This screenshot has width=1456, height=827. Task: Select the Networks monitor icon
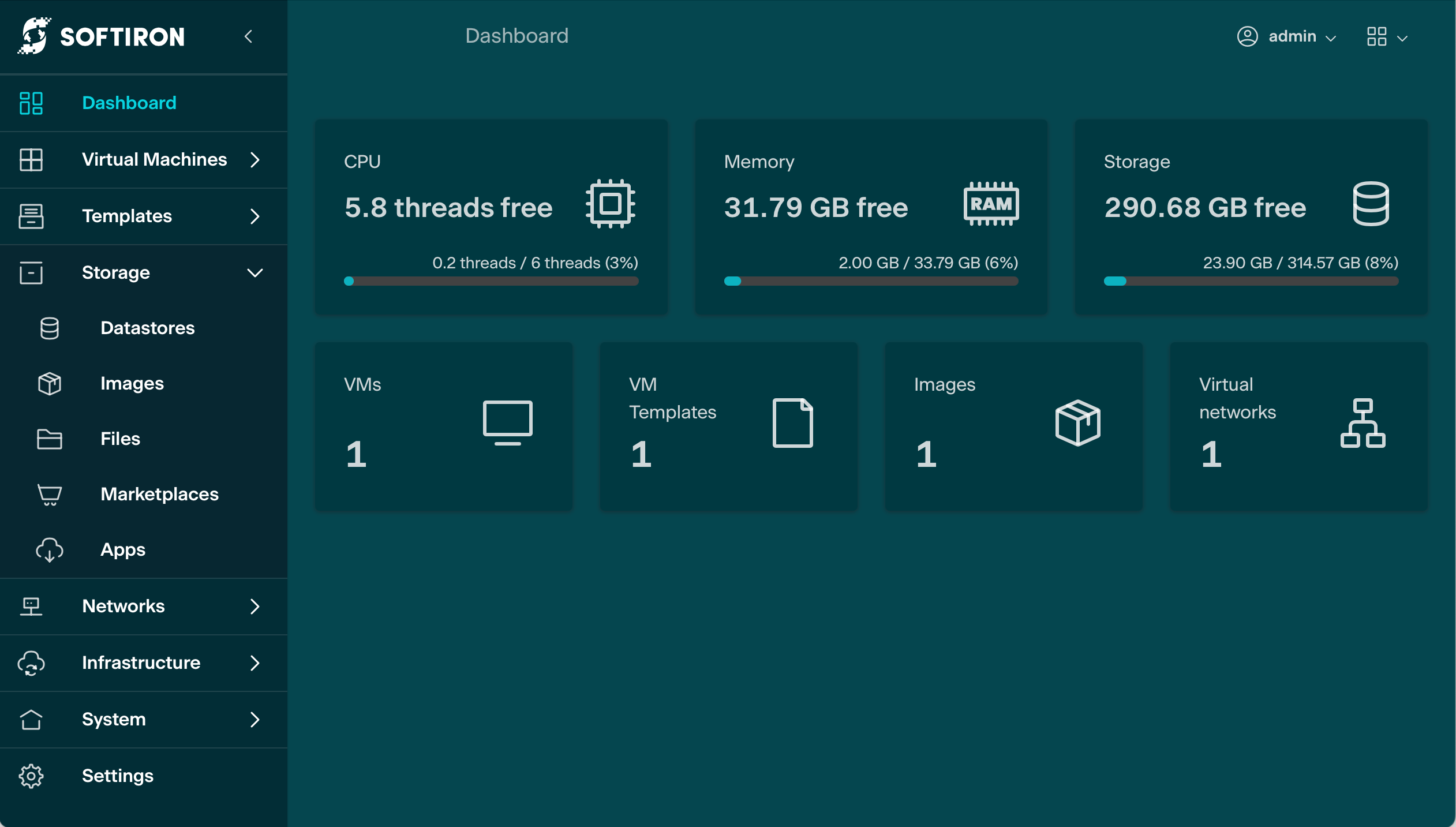coord(32,606)
